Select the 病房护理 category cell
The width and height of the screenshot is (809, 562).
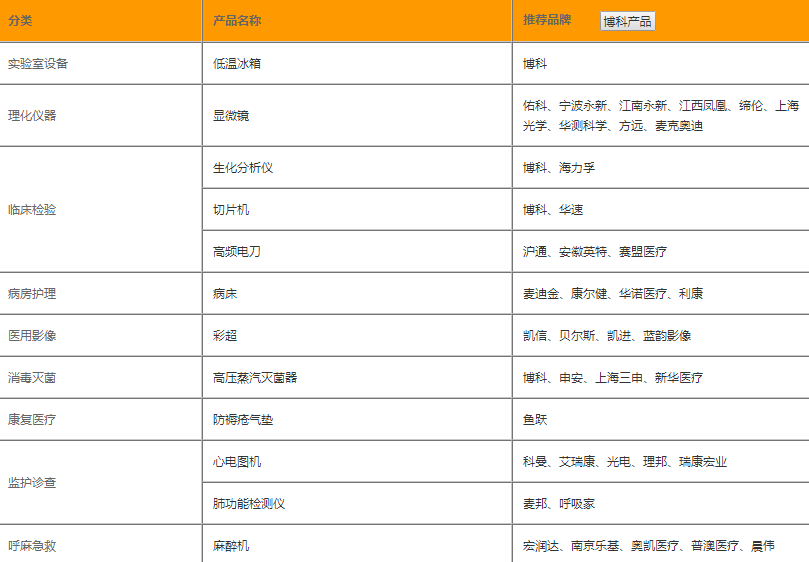(x=101, y=294)
